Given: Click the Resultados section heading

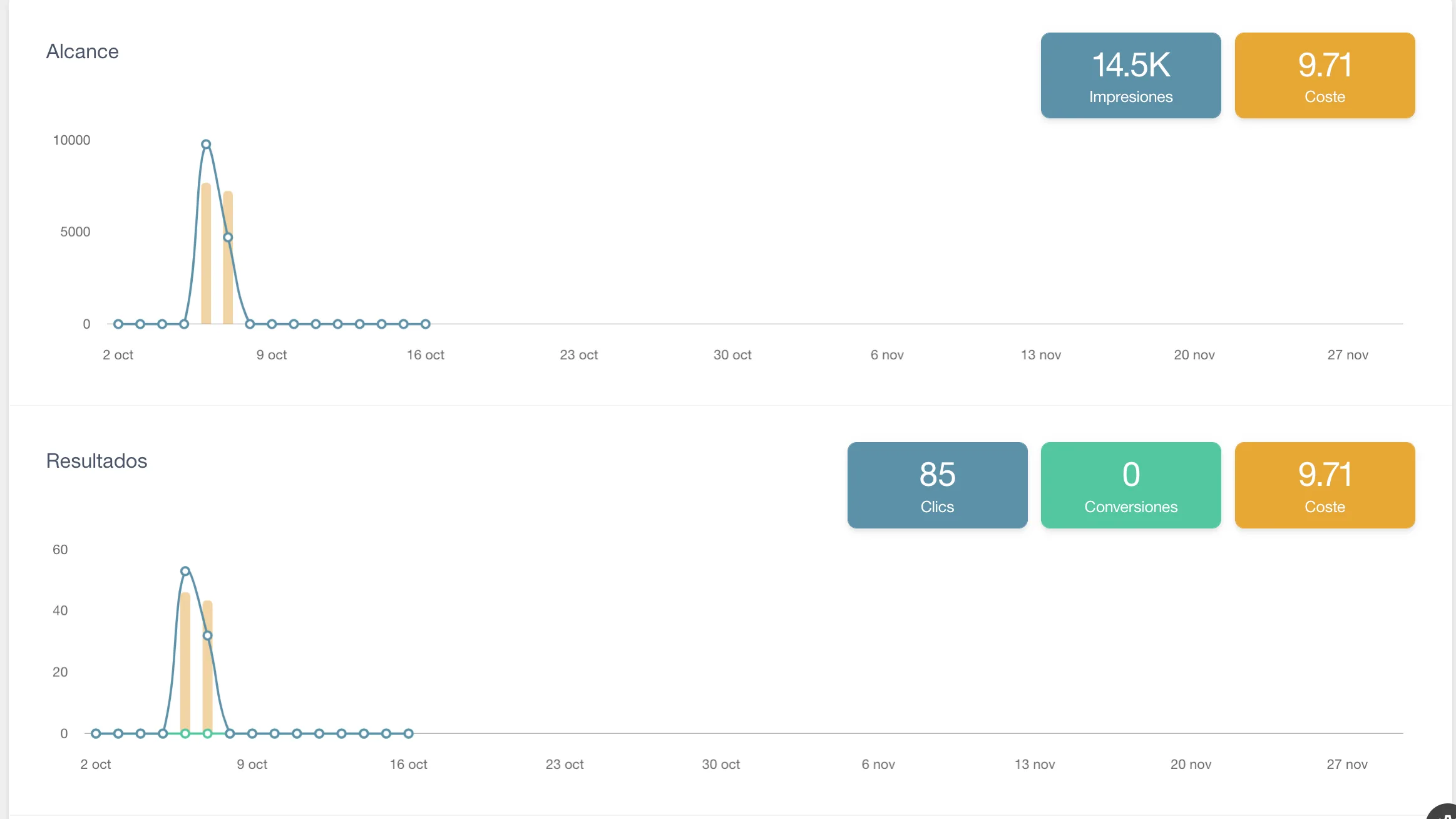Looking at the screenshot, I should click(x=96, y=461).
